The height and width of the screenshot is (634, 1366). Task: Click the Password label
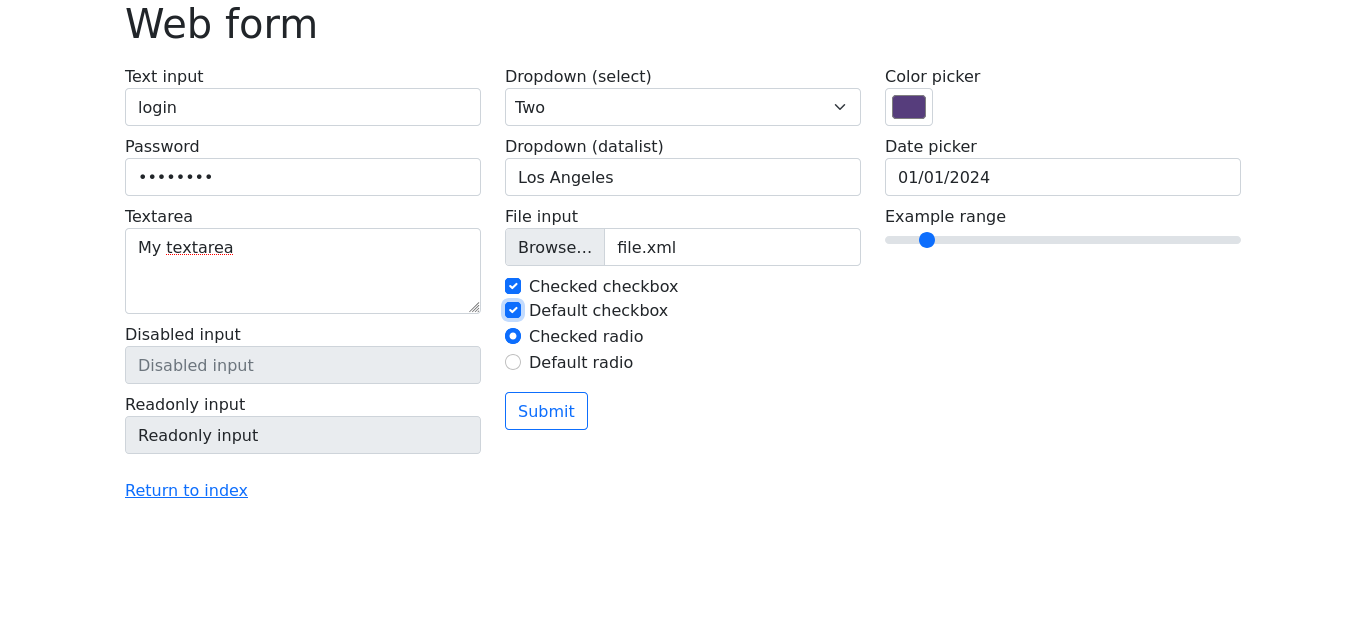pos(162,146)
